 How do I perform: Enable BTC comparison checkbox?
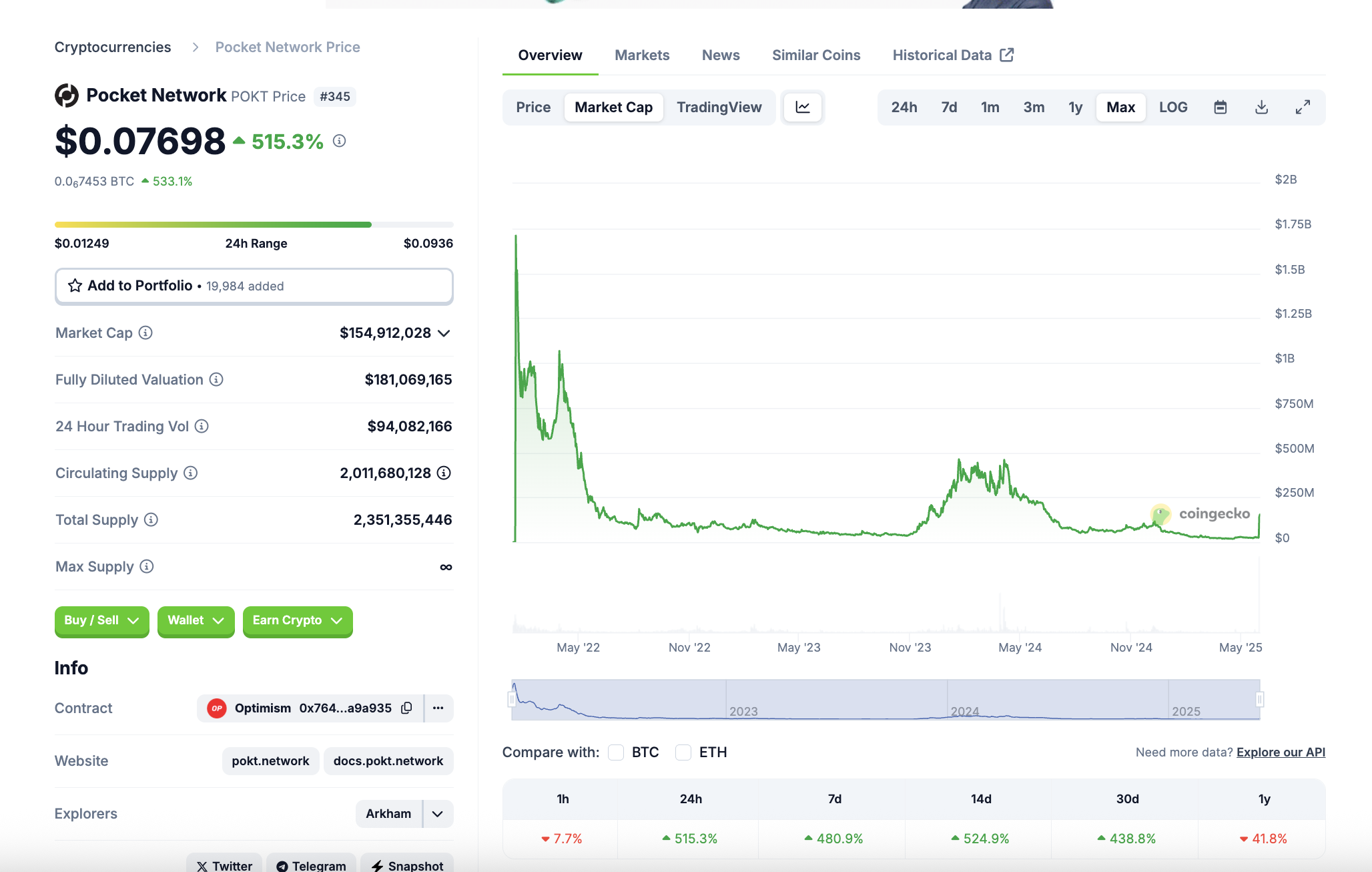coord(616,752)
